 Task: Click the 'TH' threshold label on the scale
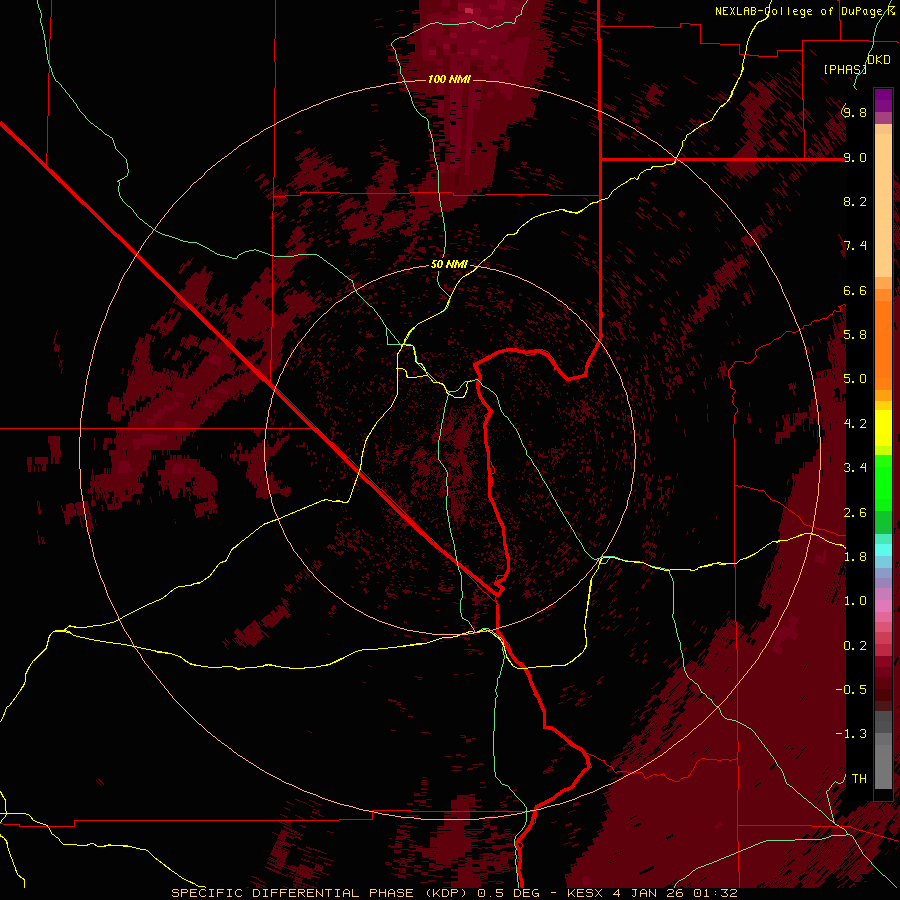859,779
